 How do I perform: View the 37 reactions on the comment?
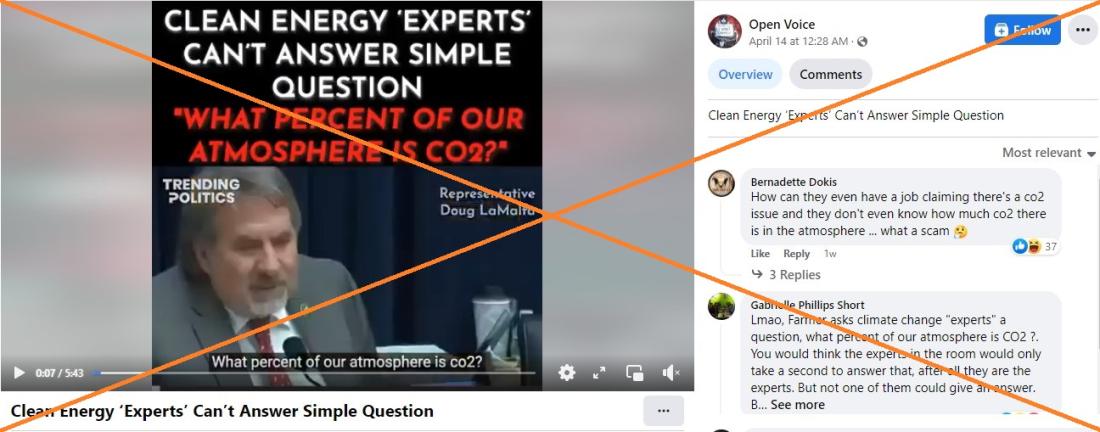click(1035, 246)
